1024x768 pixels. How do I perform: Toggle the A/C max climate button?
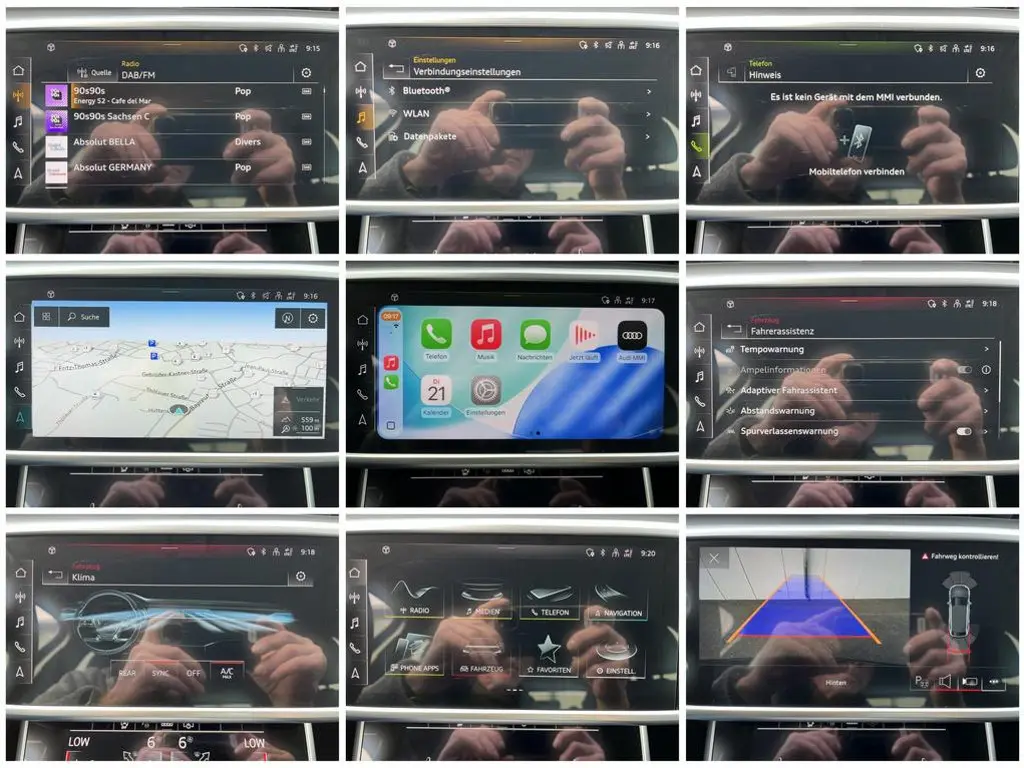[x=225, y=673]
